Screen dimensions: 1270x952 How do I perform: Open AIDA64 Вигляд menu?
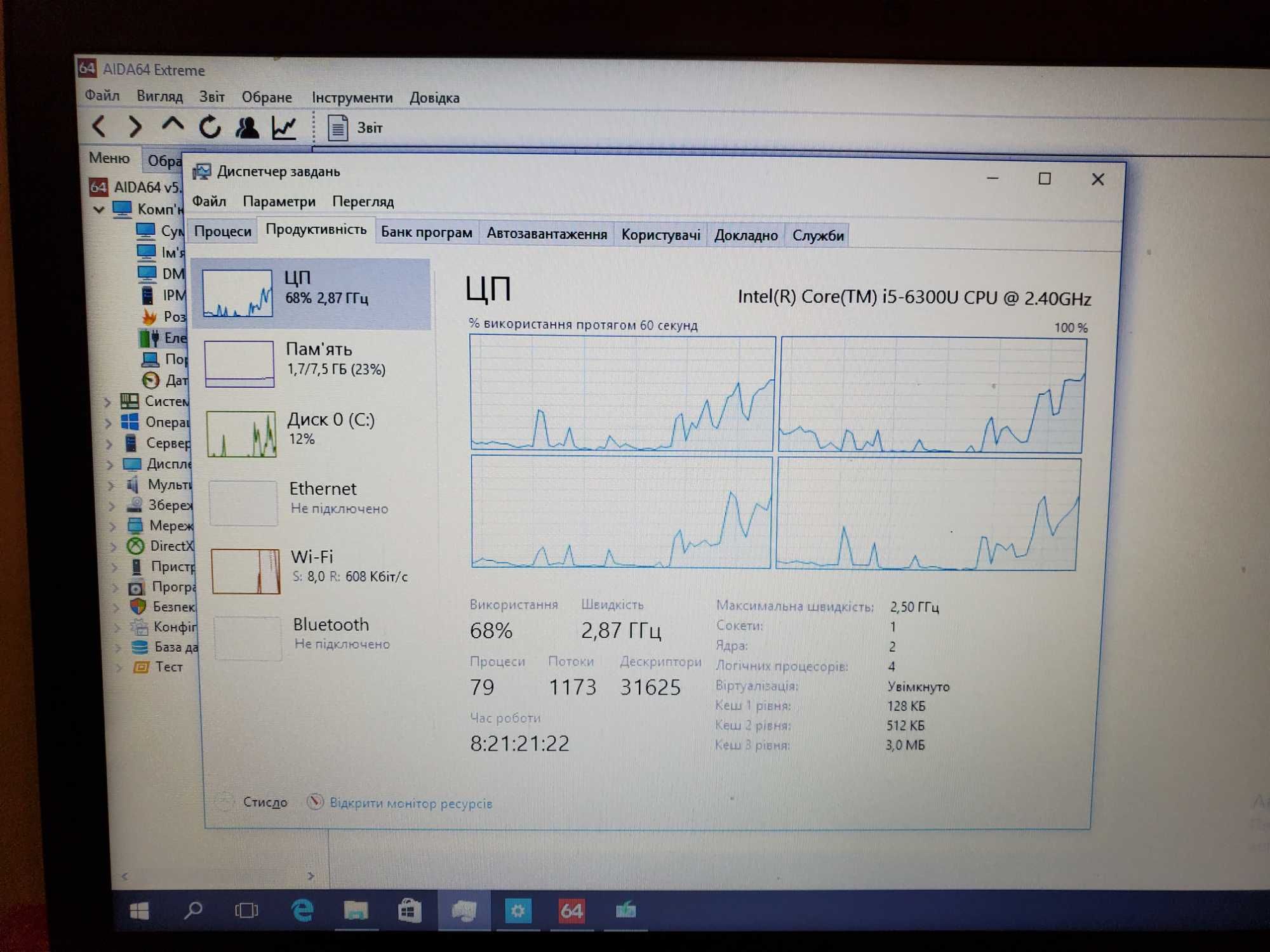tap(160, 96)
